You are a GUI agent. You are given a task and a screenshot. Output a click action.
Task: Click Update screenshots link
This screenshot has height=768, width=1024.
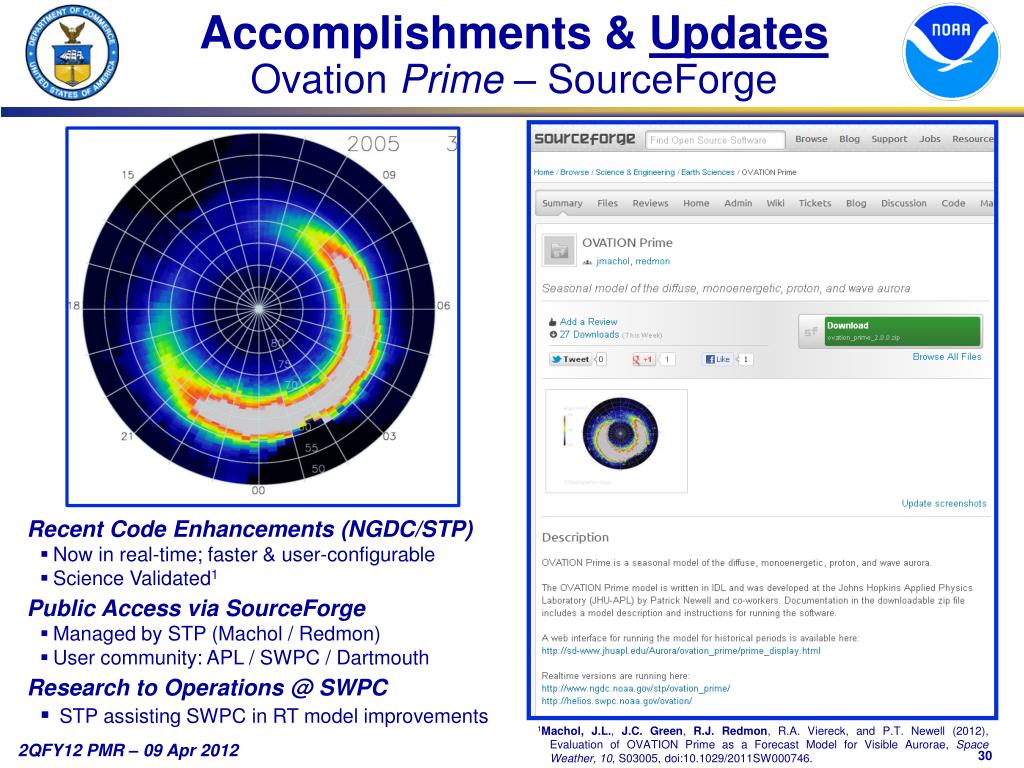click(x=944, y=504)
